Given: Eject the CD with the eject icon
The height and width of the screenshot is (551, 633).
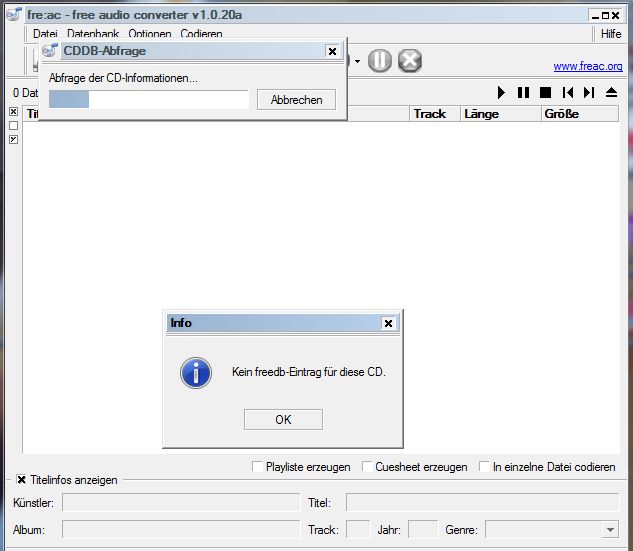Looking at the screenshot, I should [x=612, y=92].
